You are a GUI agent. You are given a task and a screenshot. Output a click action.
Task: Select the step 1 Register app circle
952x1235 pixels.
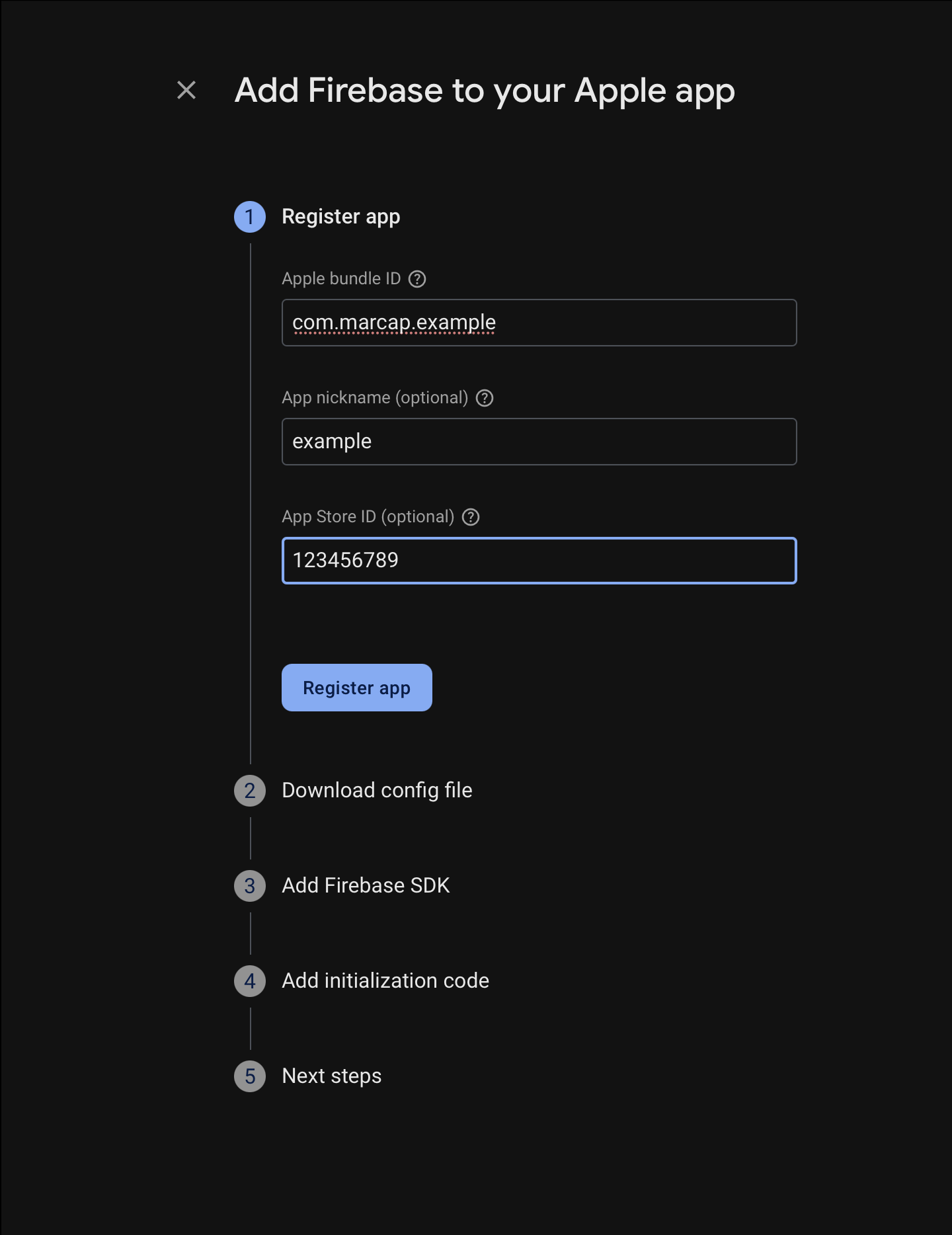point(250,217)
